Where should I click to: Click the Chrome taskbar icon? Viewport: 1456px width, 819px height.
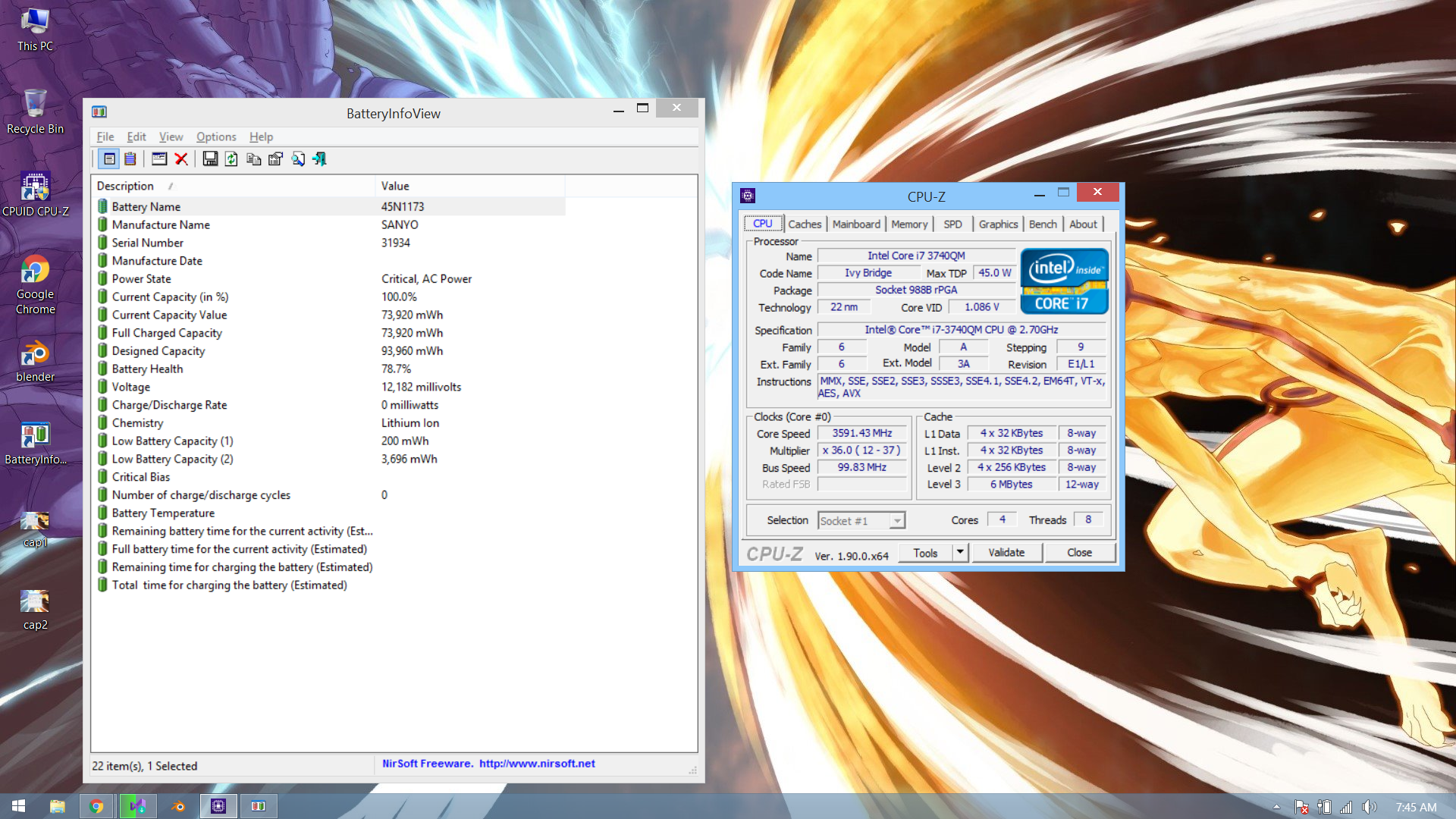coord(96,806)
